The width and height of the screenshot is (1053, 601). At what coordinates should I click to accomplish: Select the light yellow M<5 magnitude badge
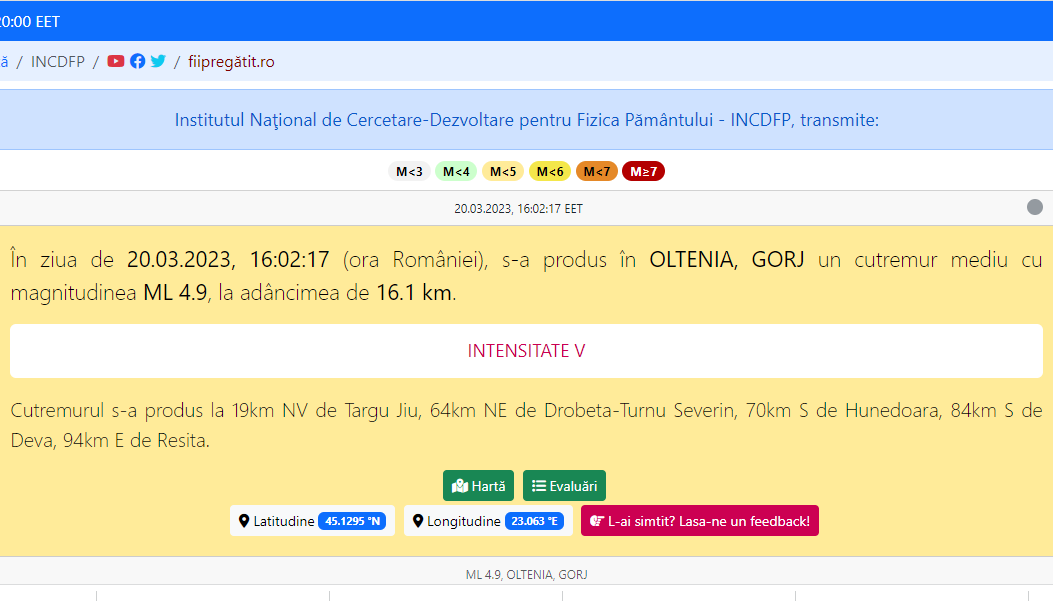tap(503, 171)
